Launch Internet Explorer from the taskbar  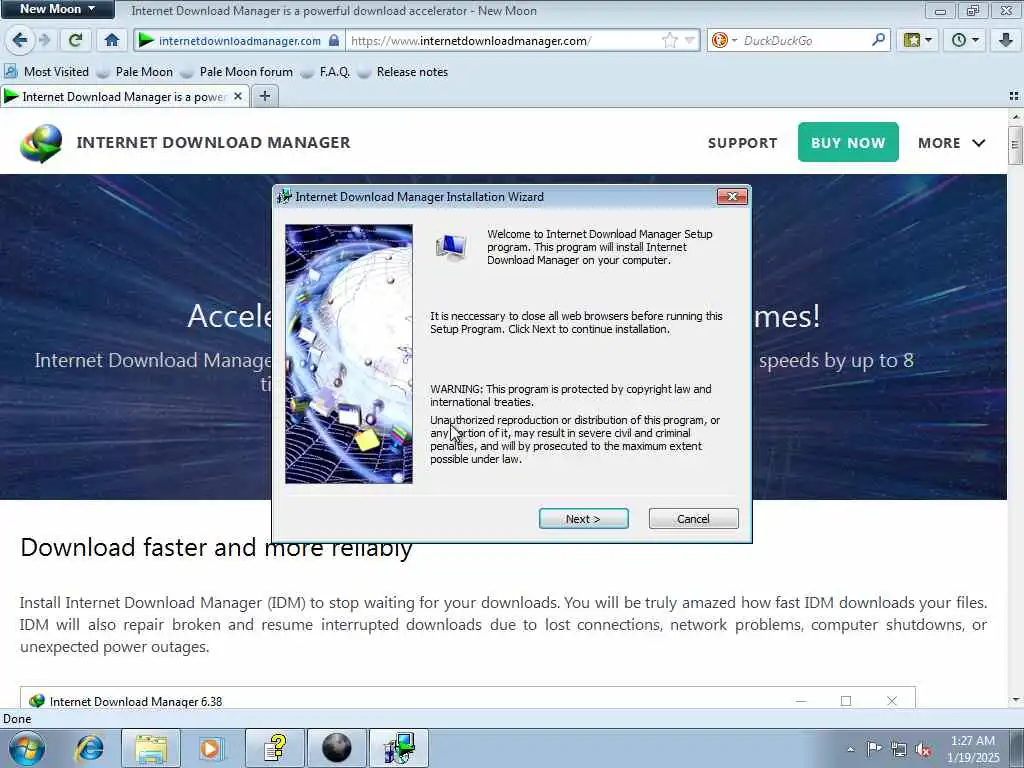click(x=89, y=748)
